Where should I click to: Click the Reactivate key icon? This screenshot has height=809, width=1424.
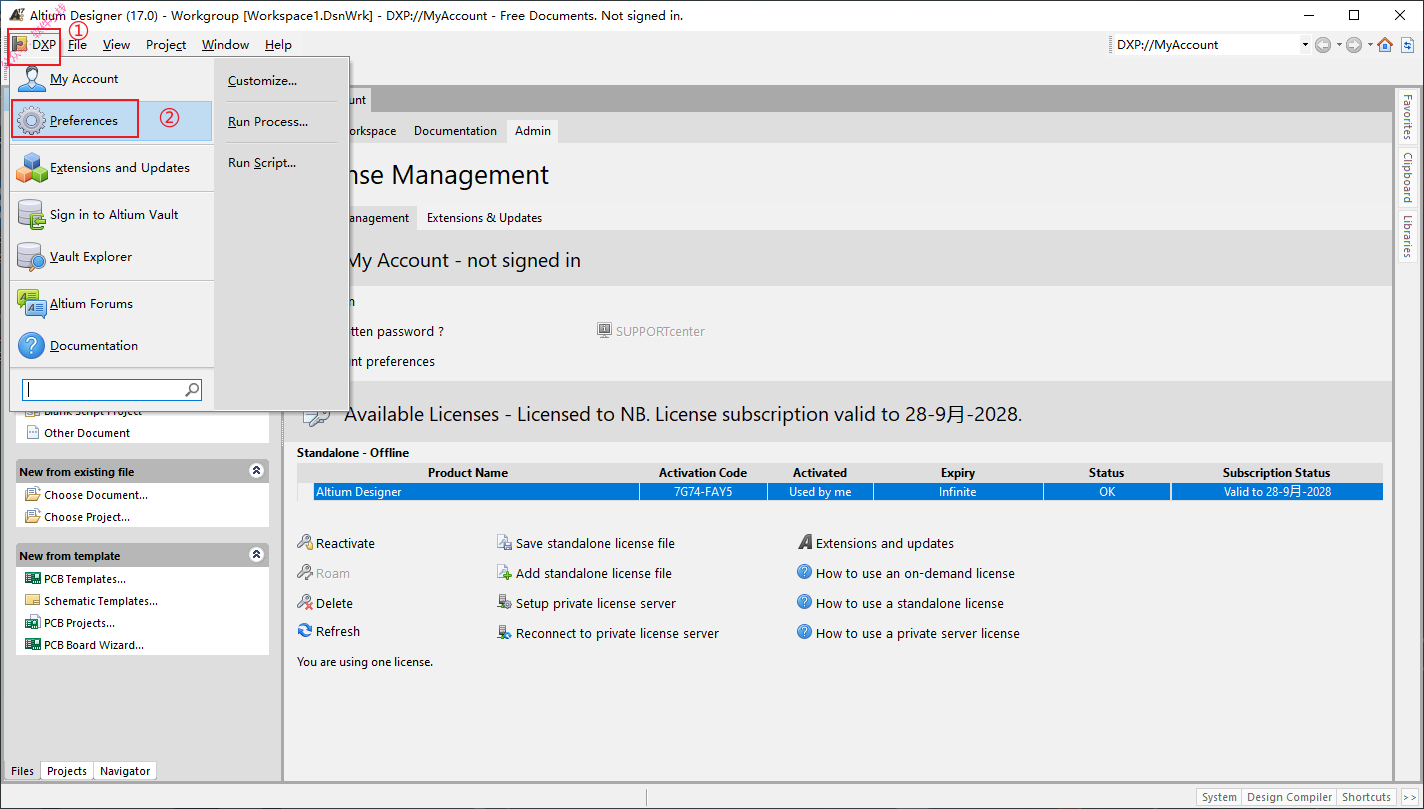305,543
